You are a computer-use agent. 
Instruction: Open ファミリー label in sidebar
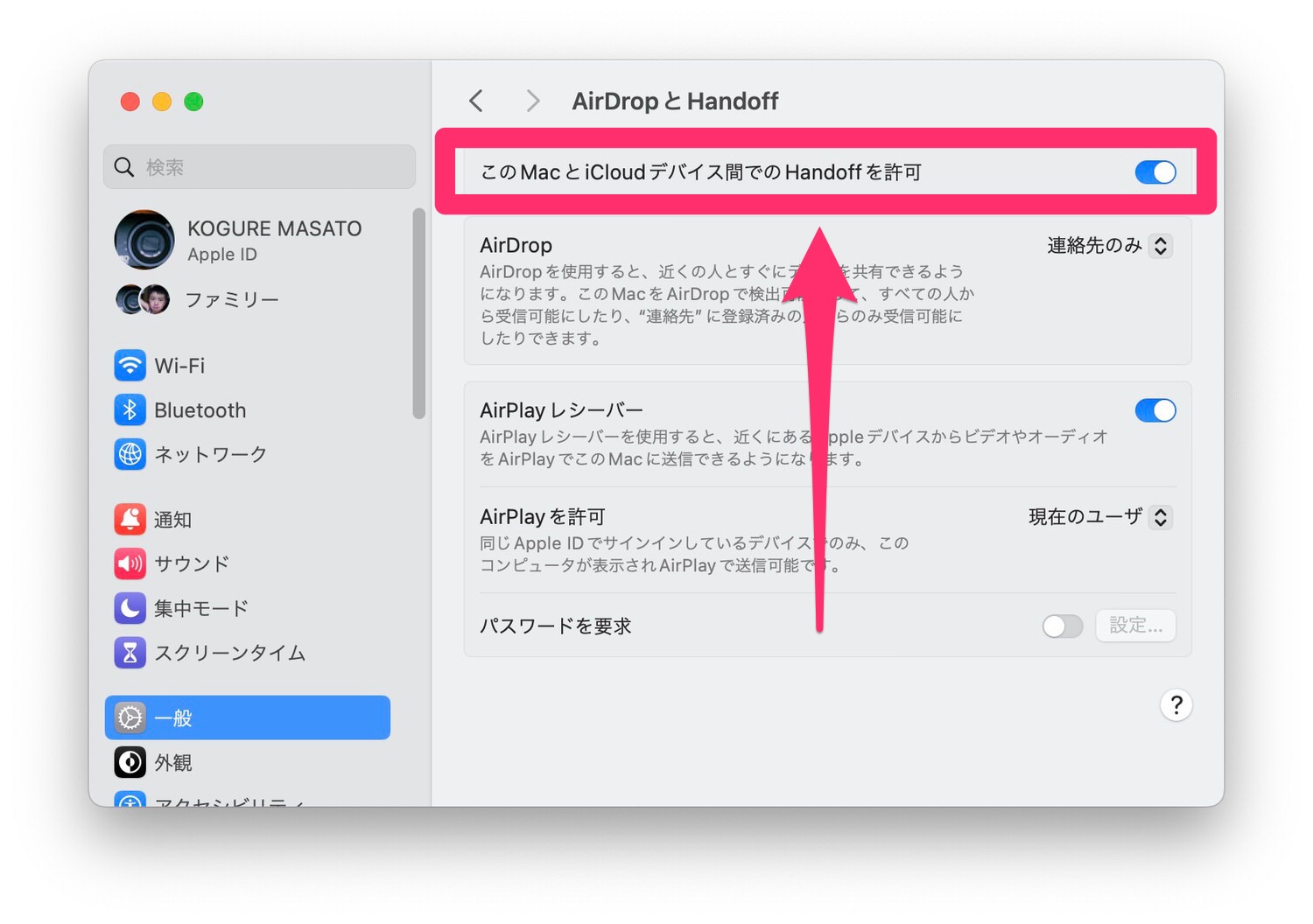[x=232, y=299]
